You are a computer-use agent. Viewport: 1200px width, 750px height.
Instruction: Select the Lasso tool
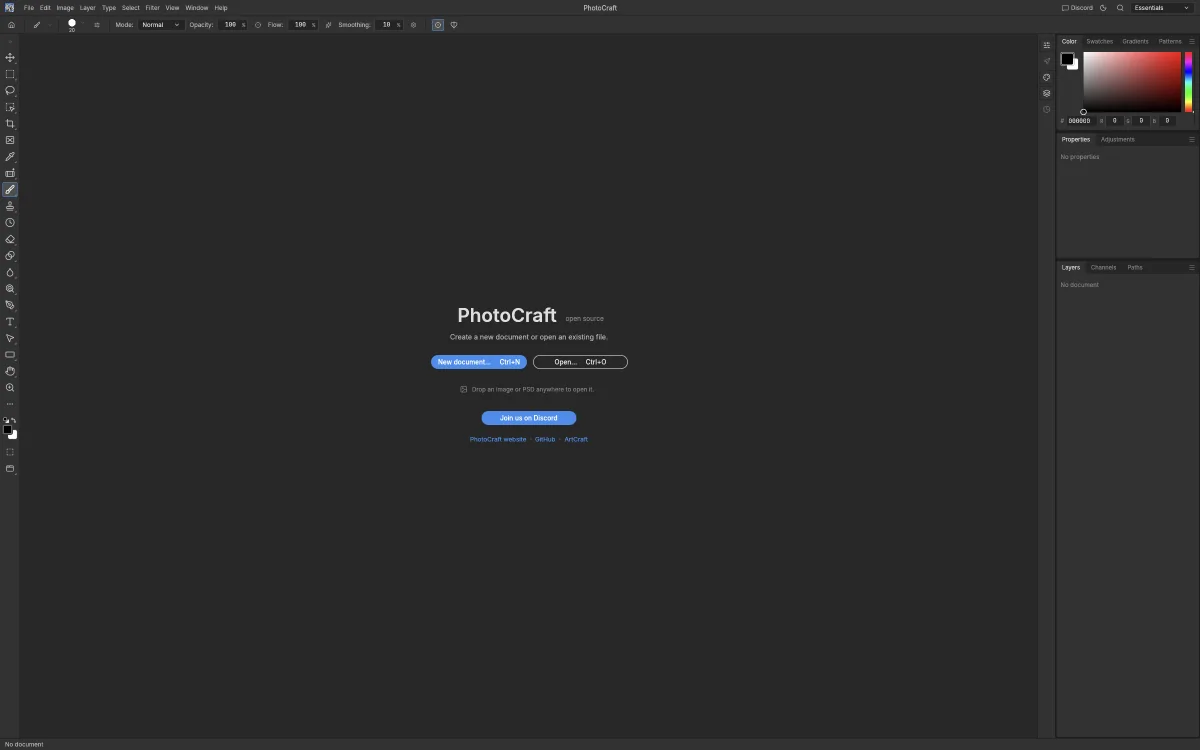coord(10,91)
